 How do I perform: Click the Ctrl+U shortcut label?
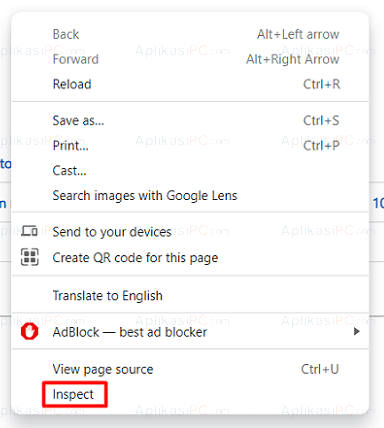point(320,369)
